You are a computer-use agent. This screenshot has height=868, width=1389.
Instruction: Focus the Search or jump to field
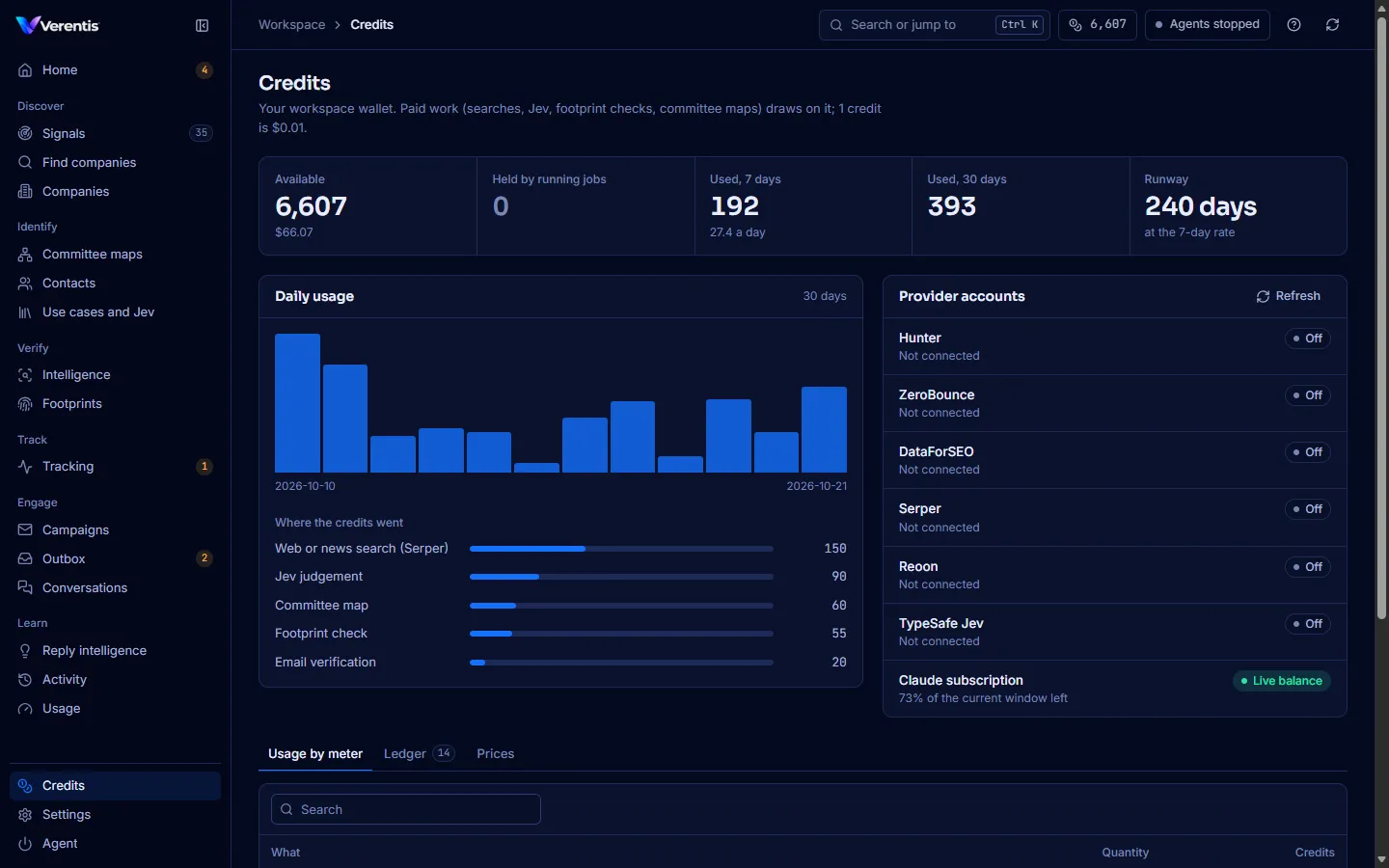pos(935,25)
